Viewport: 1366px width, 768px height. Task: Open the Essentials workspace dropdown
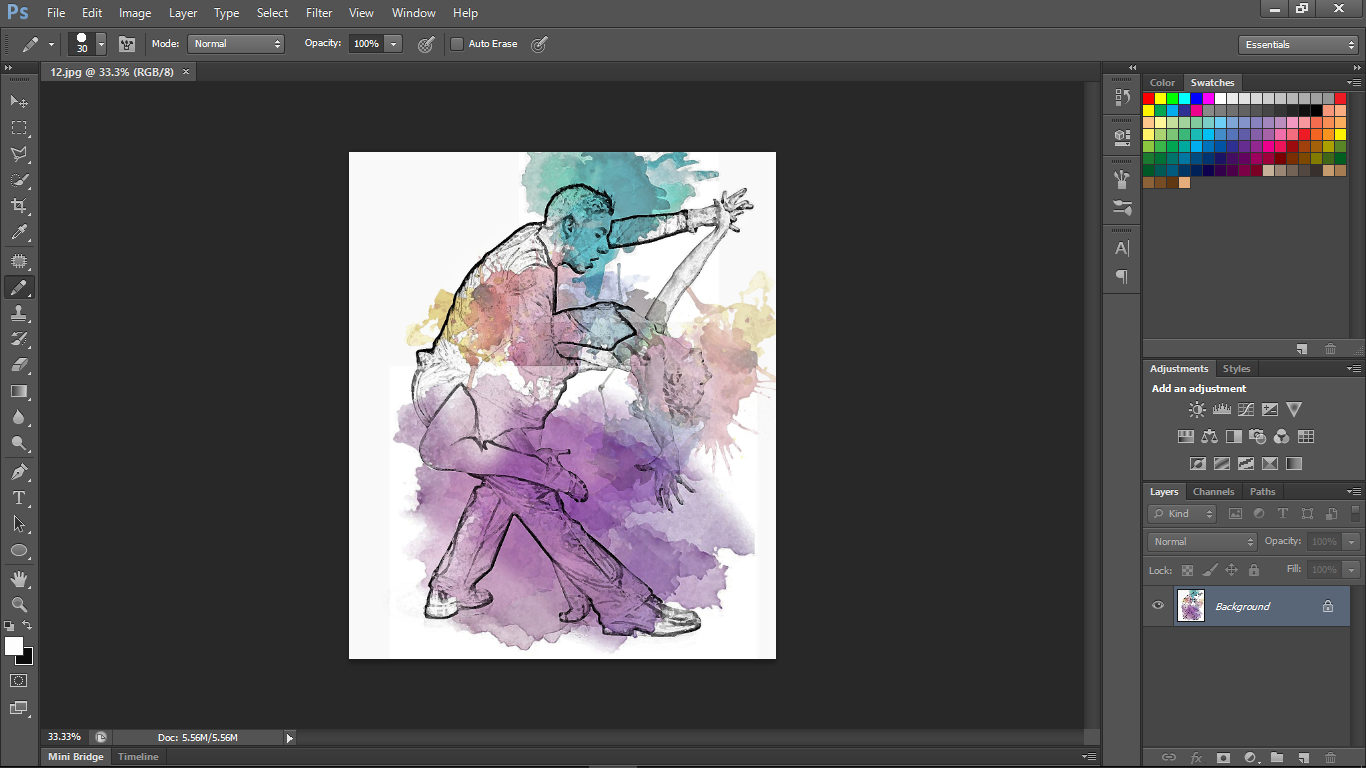[1298, 45]
